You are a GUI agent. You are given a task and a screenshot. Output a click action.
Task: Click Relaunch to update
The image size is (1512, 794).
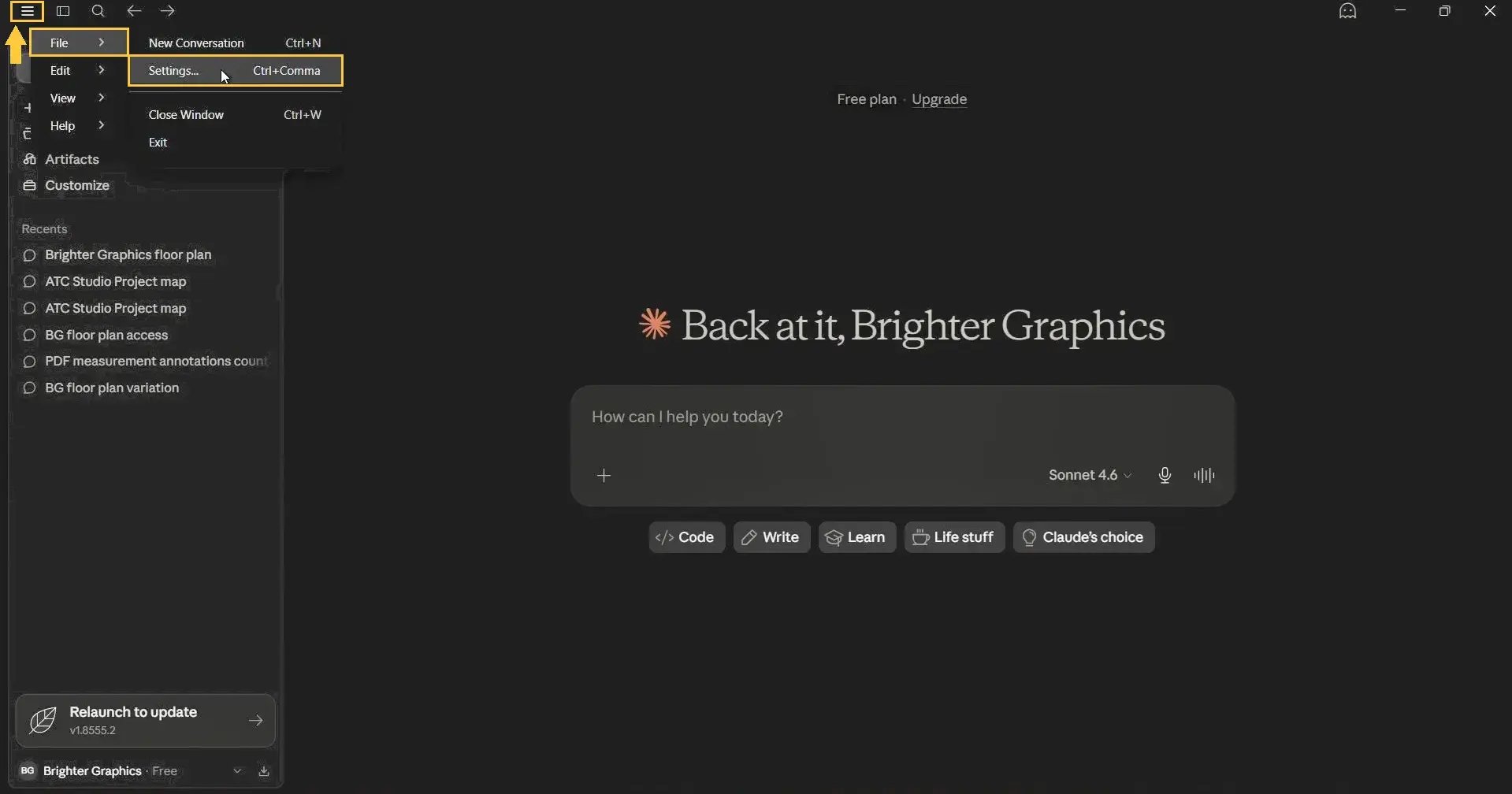coord(146,721)
